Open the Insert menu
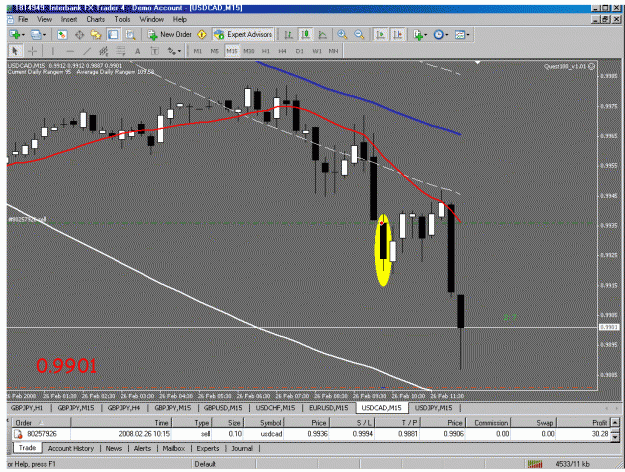Viewport: 625px width, 472px height. (x=69, y=19)
